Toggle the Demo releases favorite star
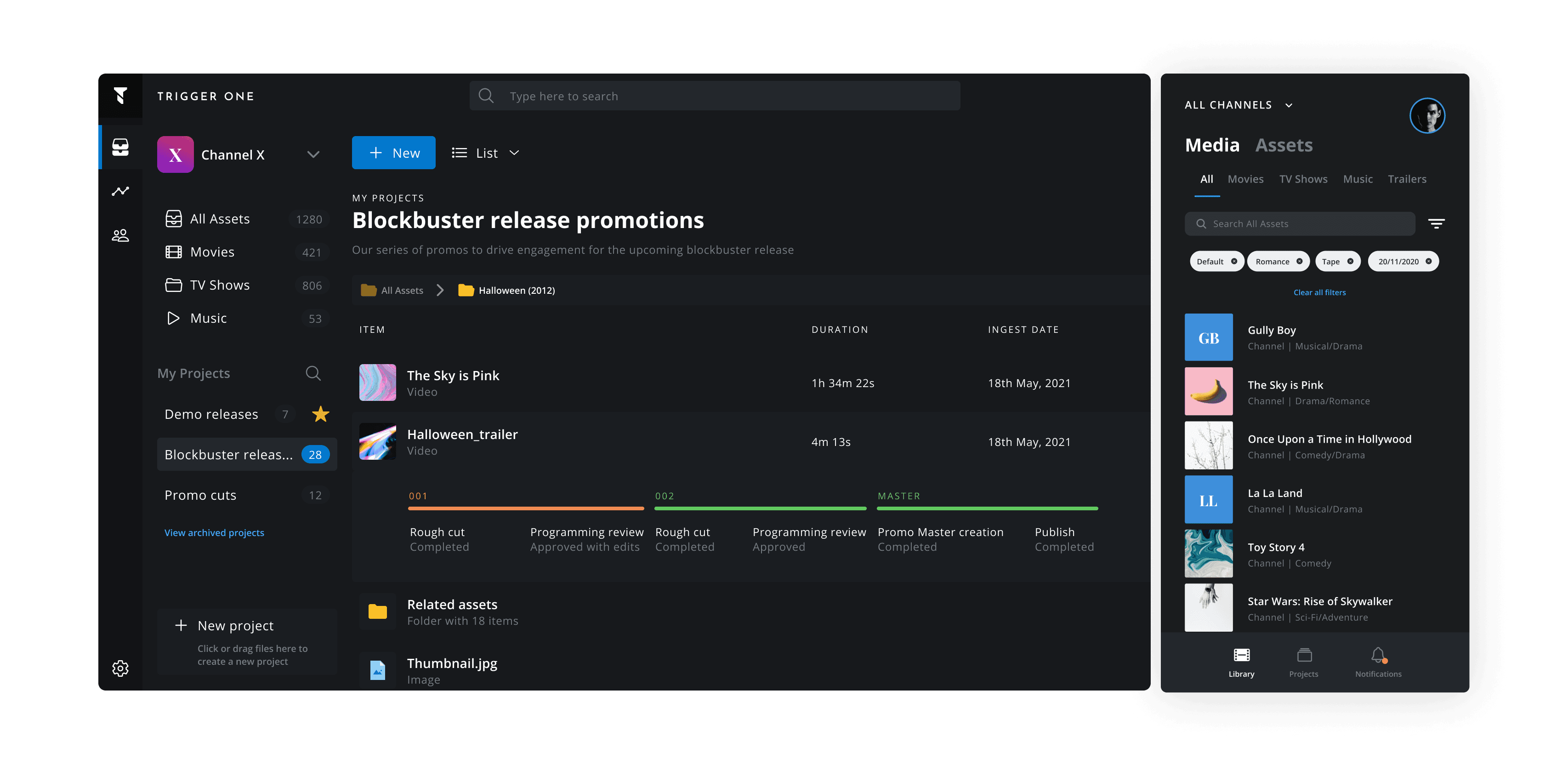This screenshot has height=765, width=1568. [x=321, y=414]
